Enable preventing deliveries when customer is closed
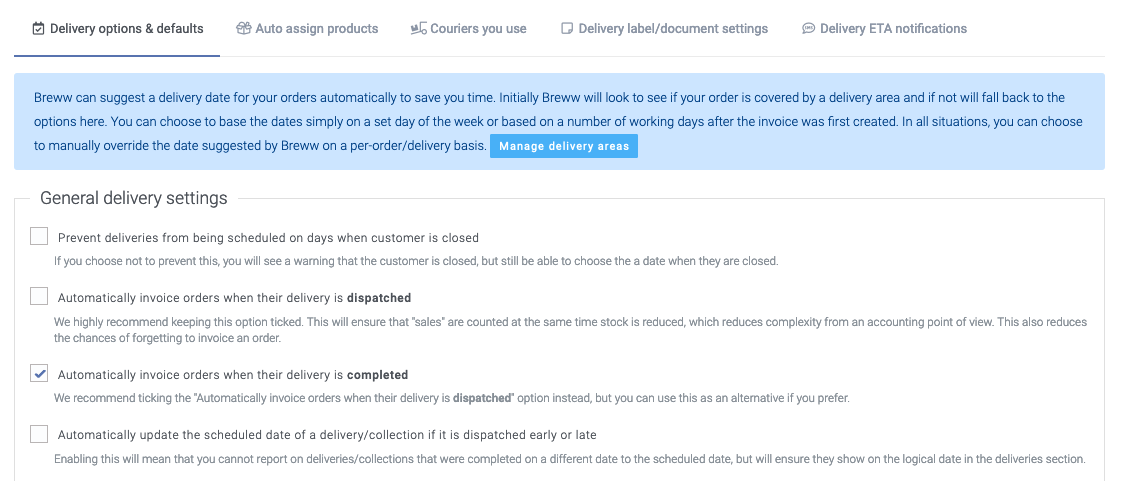The width and height of the screenshot is (1121, 481). 39,237
